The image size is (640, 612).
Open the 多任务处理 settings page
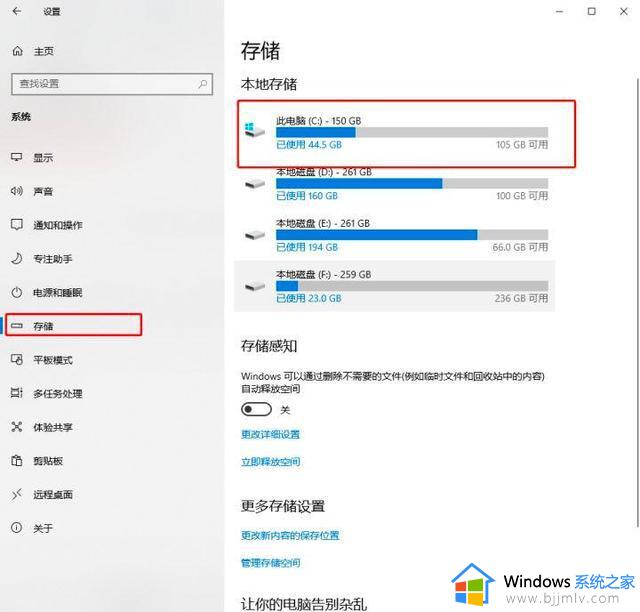point(58,394)
